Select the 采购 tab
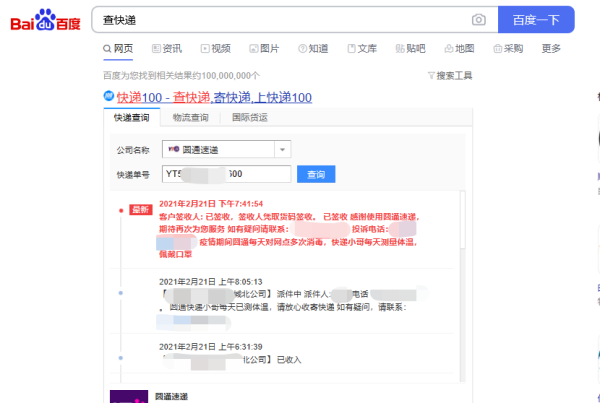This screenshot has width=600, height=403. (507, 48)
